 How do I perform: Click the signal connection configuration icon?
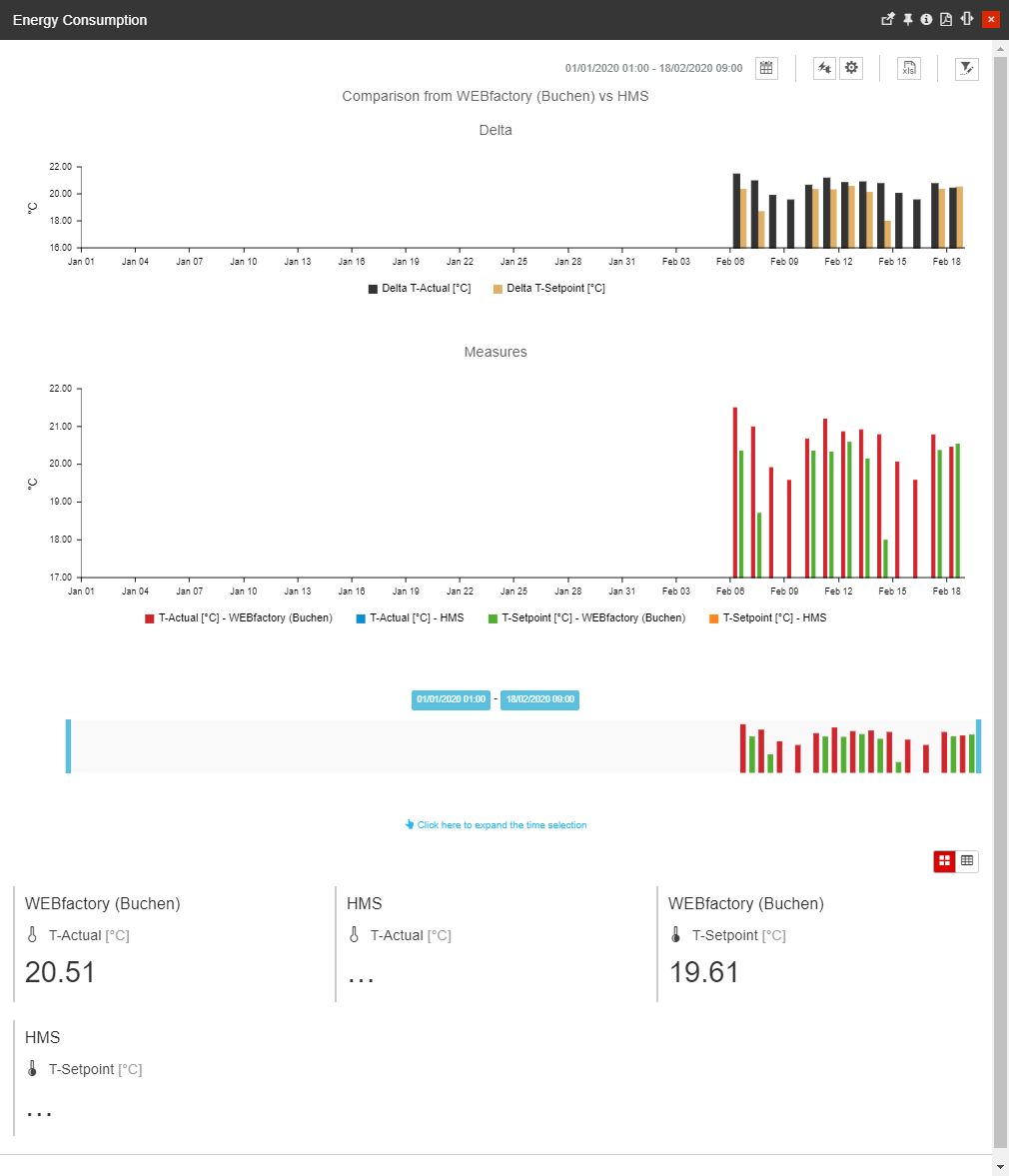pyautogui.click(x=824, y=68)
